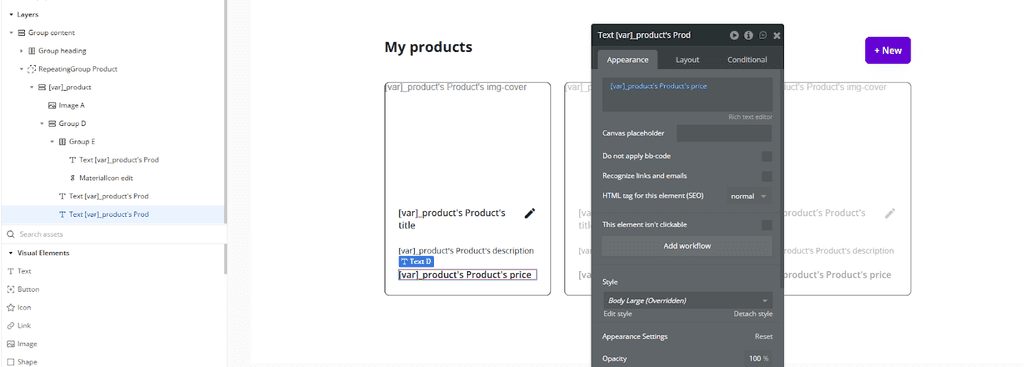
Task: Click the blue Text D element tag
Action: coord(416,262)
